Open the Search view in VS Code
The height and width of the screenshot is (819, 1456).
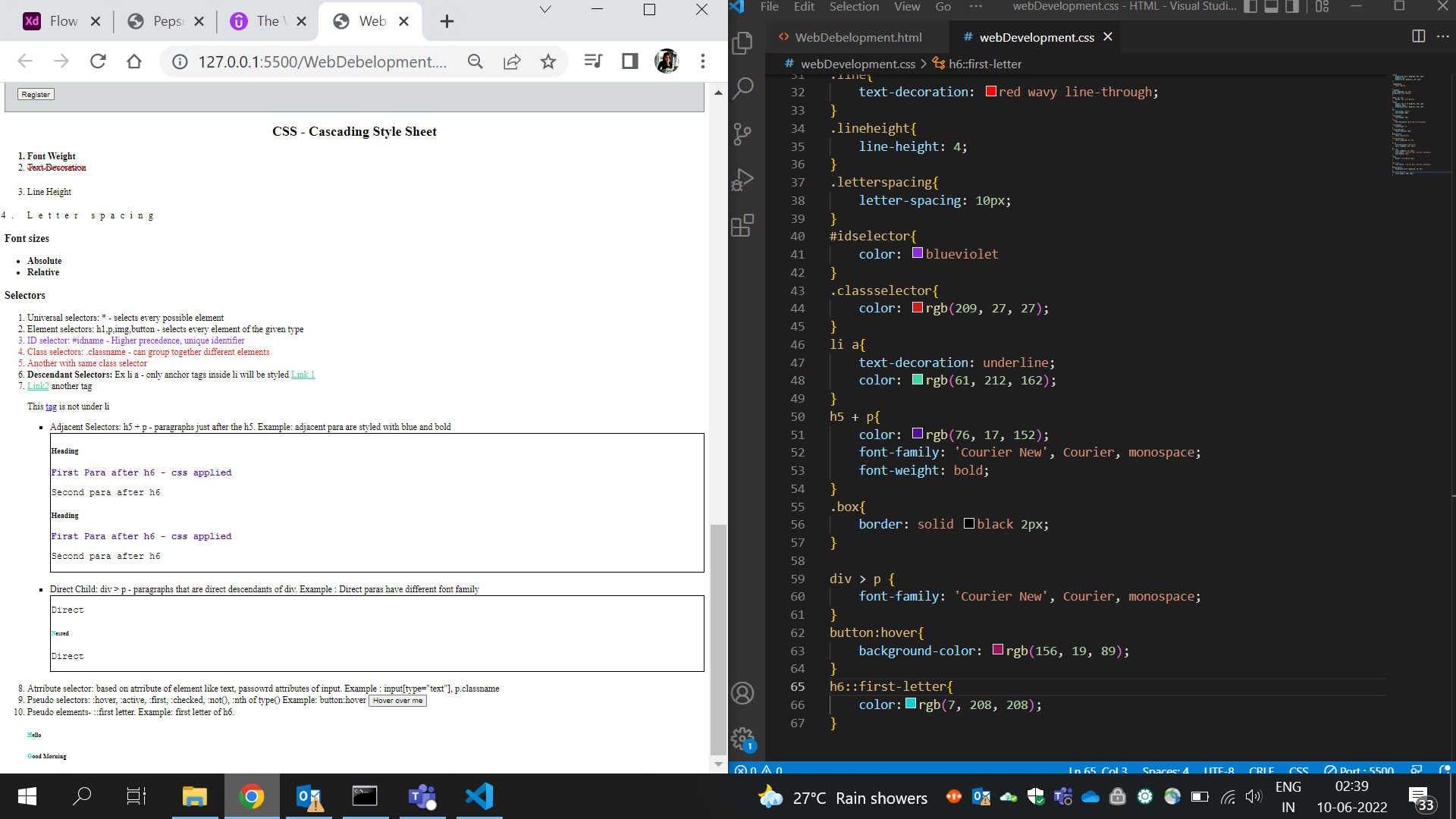[743, 89]
